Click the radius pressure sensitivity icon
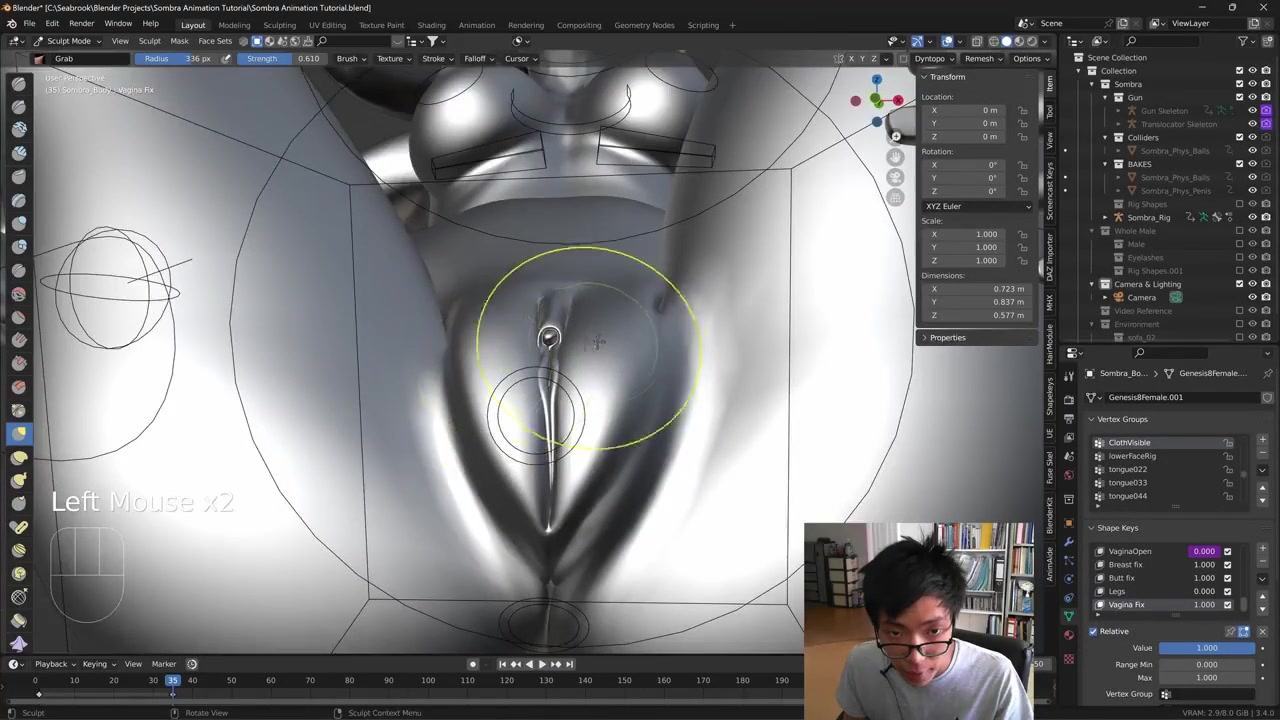The width and height of the screenshot is (1280, 720). (226, 58)
